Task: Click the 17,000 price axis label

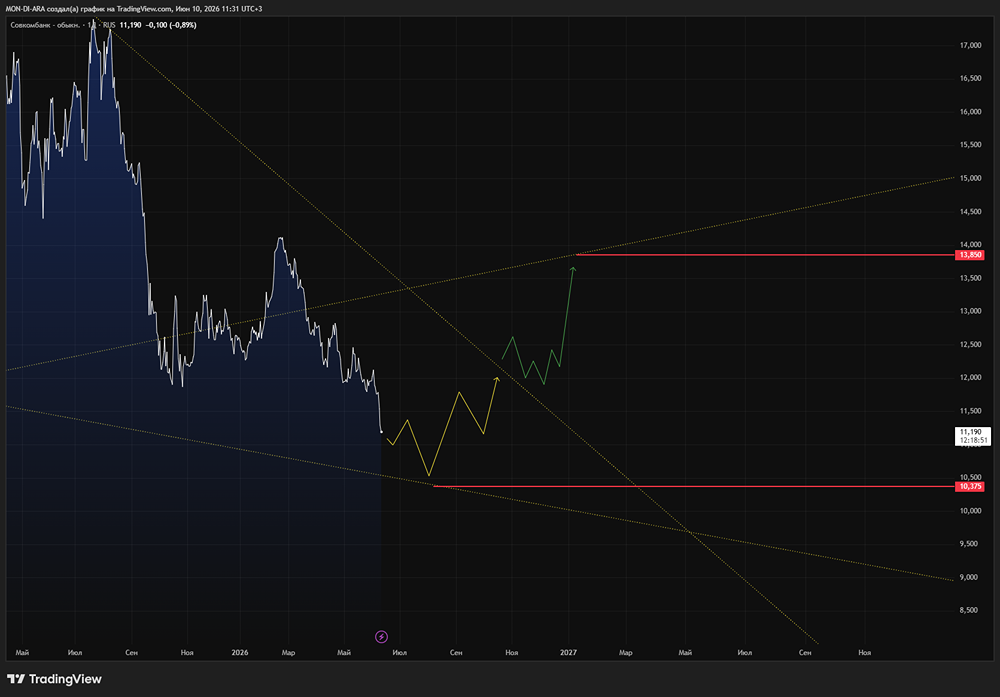Action: click(971, 45)
